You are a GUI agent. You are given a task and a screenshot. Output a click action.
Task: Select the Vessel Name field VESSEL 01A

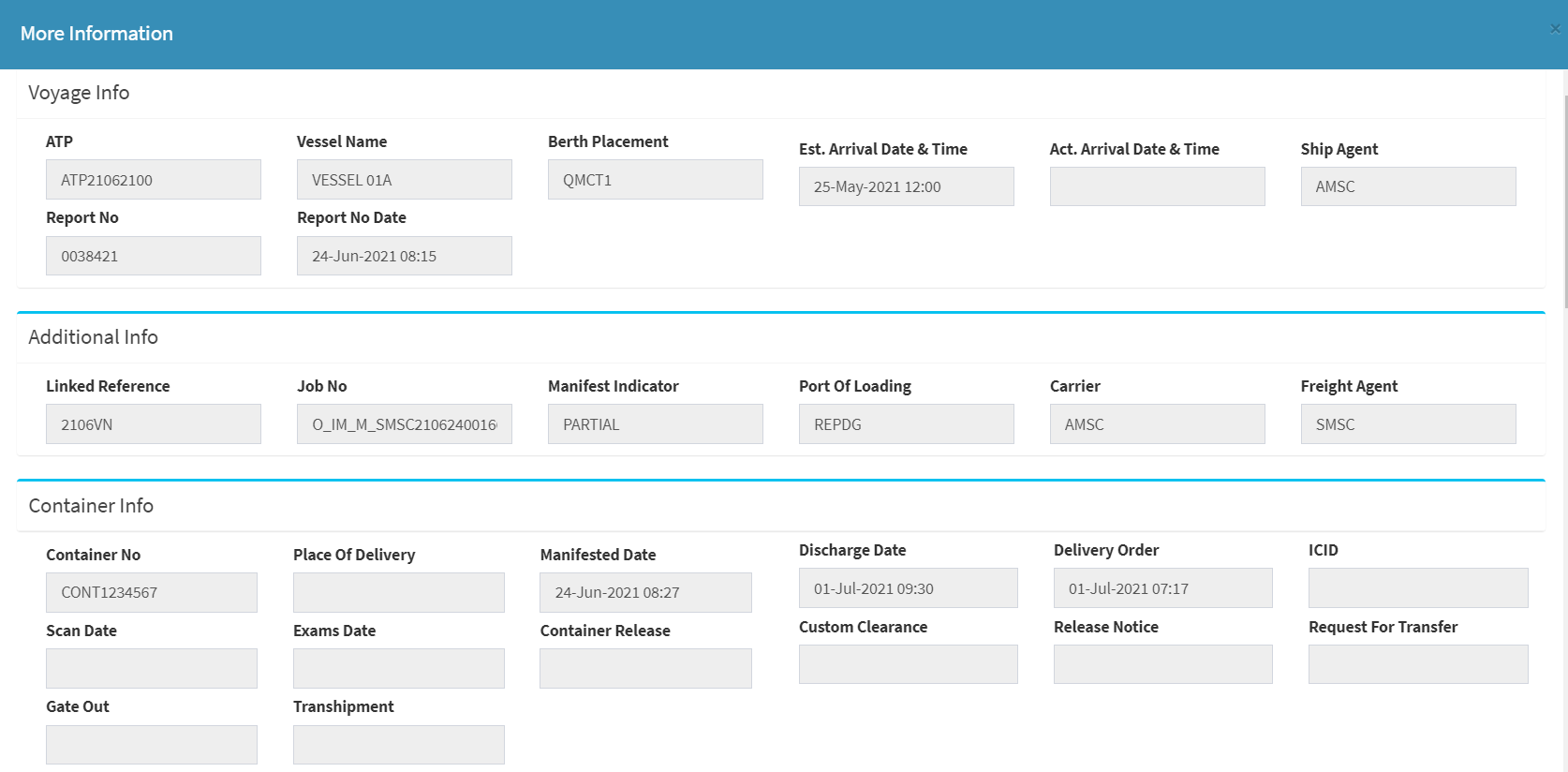(x=405, y=179)
